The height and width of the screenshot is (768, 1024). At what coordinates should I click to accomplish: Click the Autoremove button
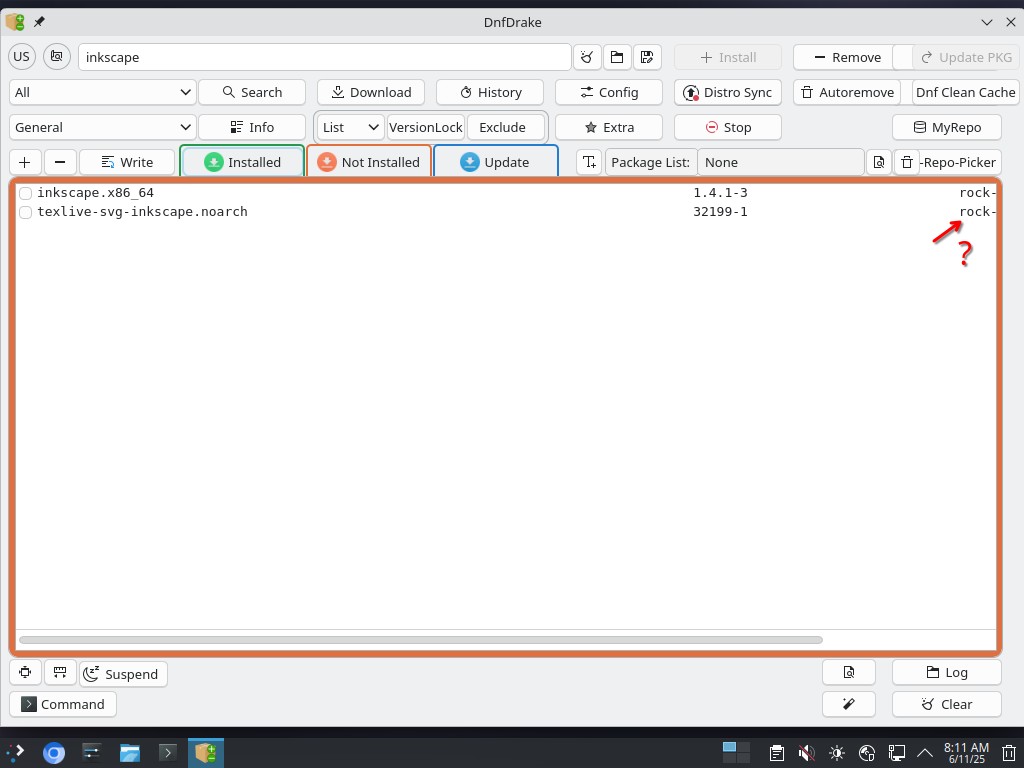[x=847, y=92]
